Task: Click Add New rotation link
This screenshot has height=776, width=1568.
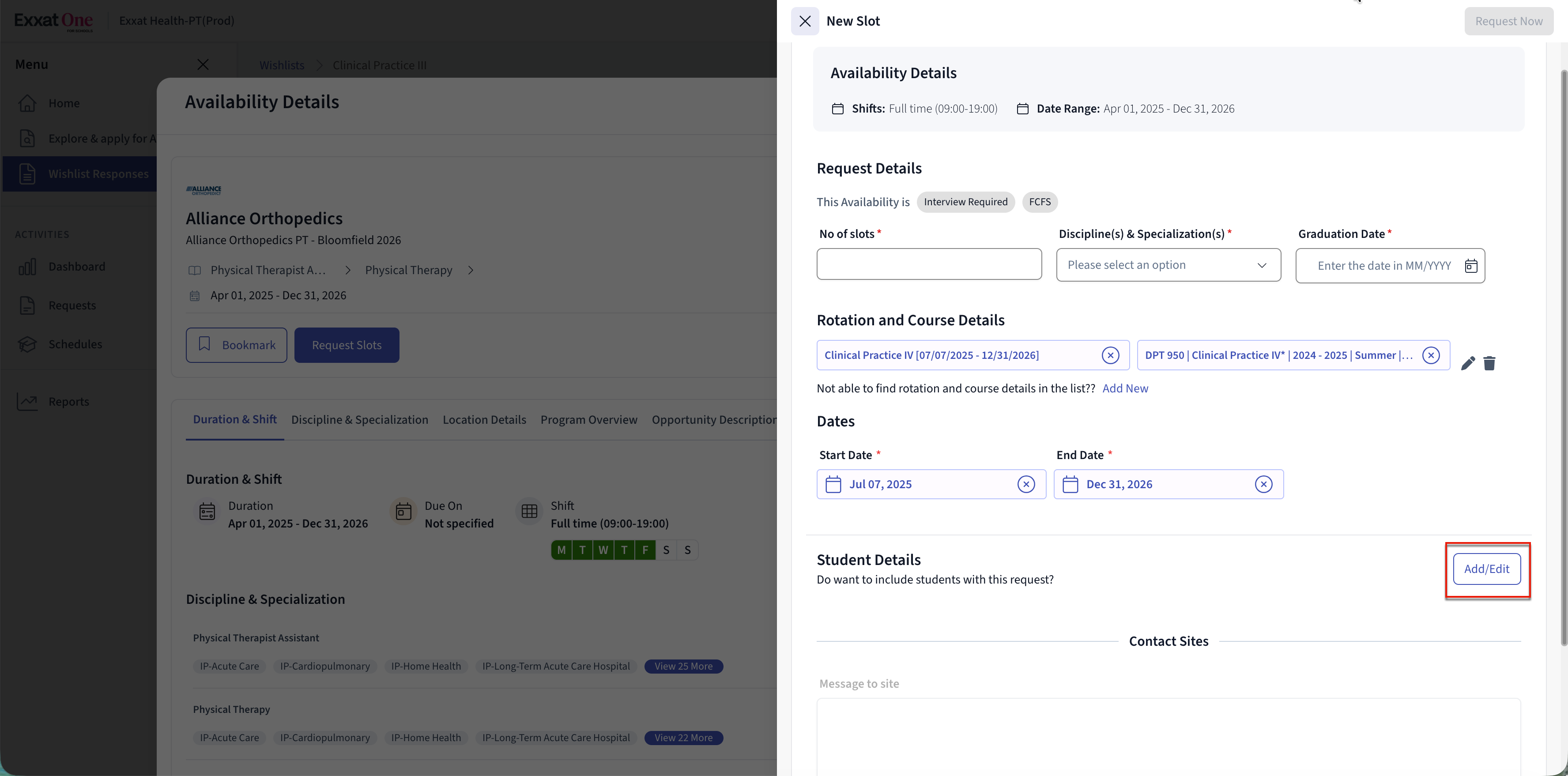Action: click(1125, 388)
